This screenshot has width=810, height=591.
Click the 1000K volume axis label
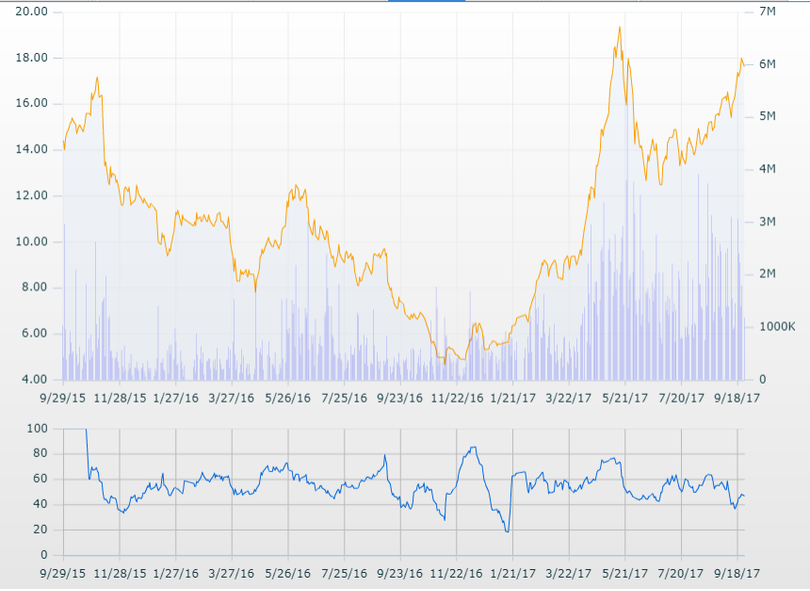(776, 327)
